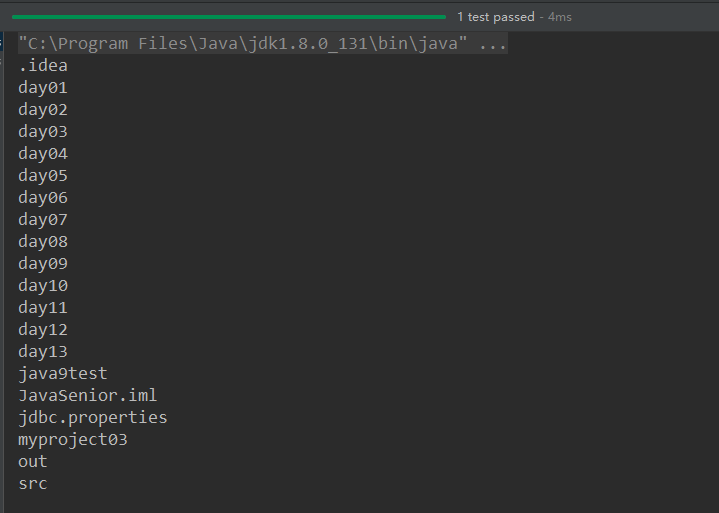
Task: Select the 'day03' output line
Action: click(x=43, y=132)
